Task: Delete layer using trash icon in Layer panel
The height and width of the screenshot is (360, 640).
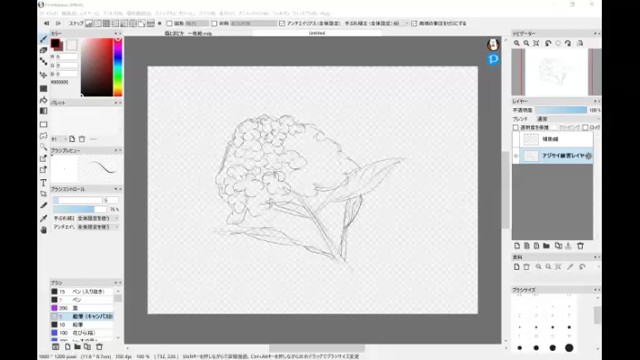Action: [x=580, y=246]
